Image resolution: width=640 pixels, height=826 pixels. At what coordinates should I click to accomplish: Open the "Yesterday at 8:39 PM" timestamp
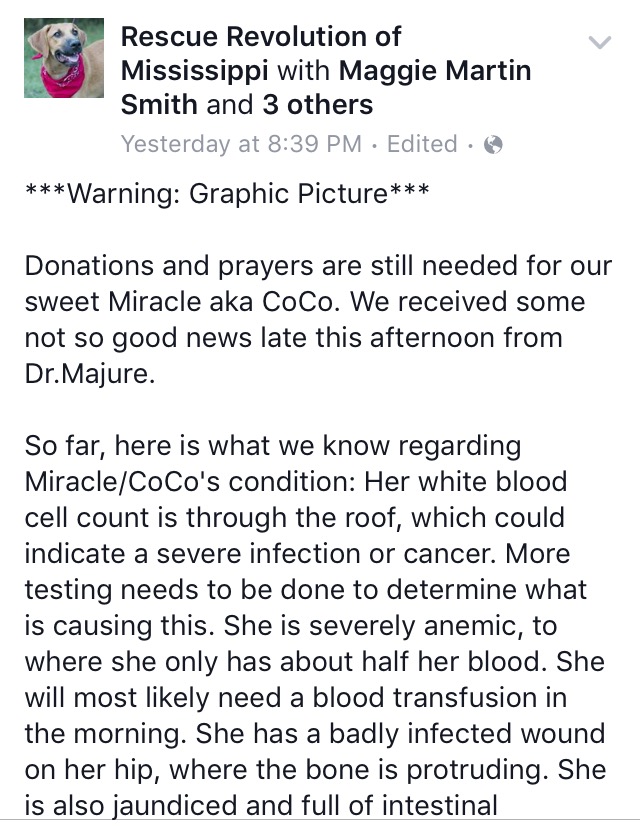coord(240,144)
